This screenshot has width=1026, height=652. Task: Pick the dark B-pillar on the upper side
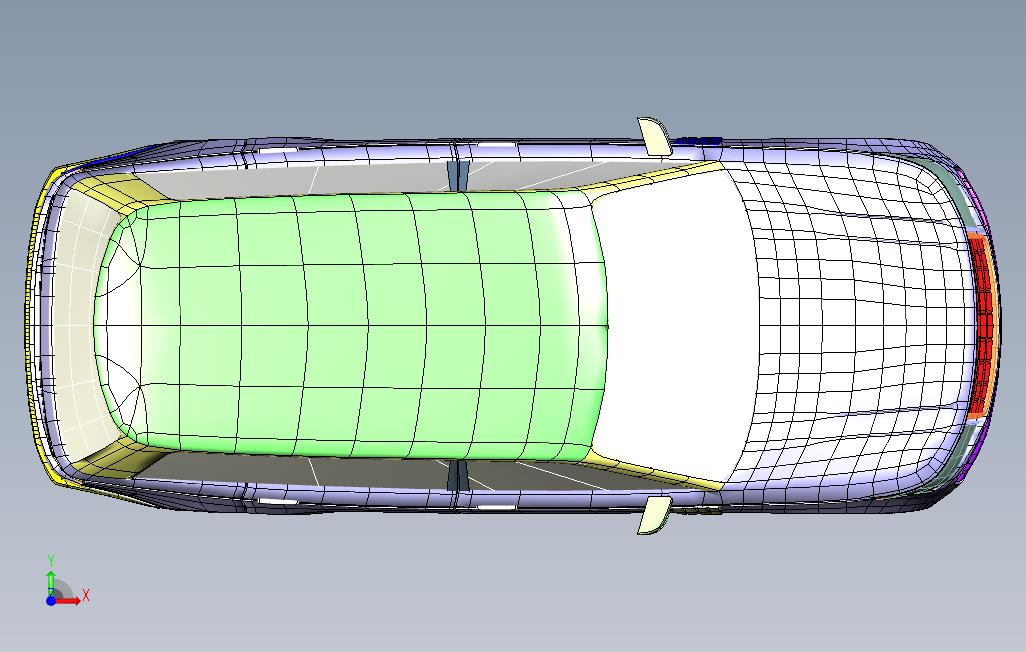point(457,175)
